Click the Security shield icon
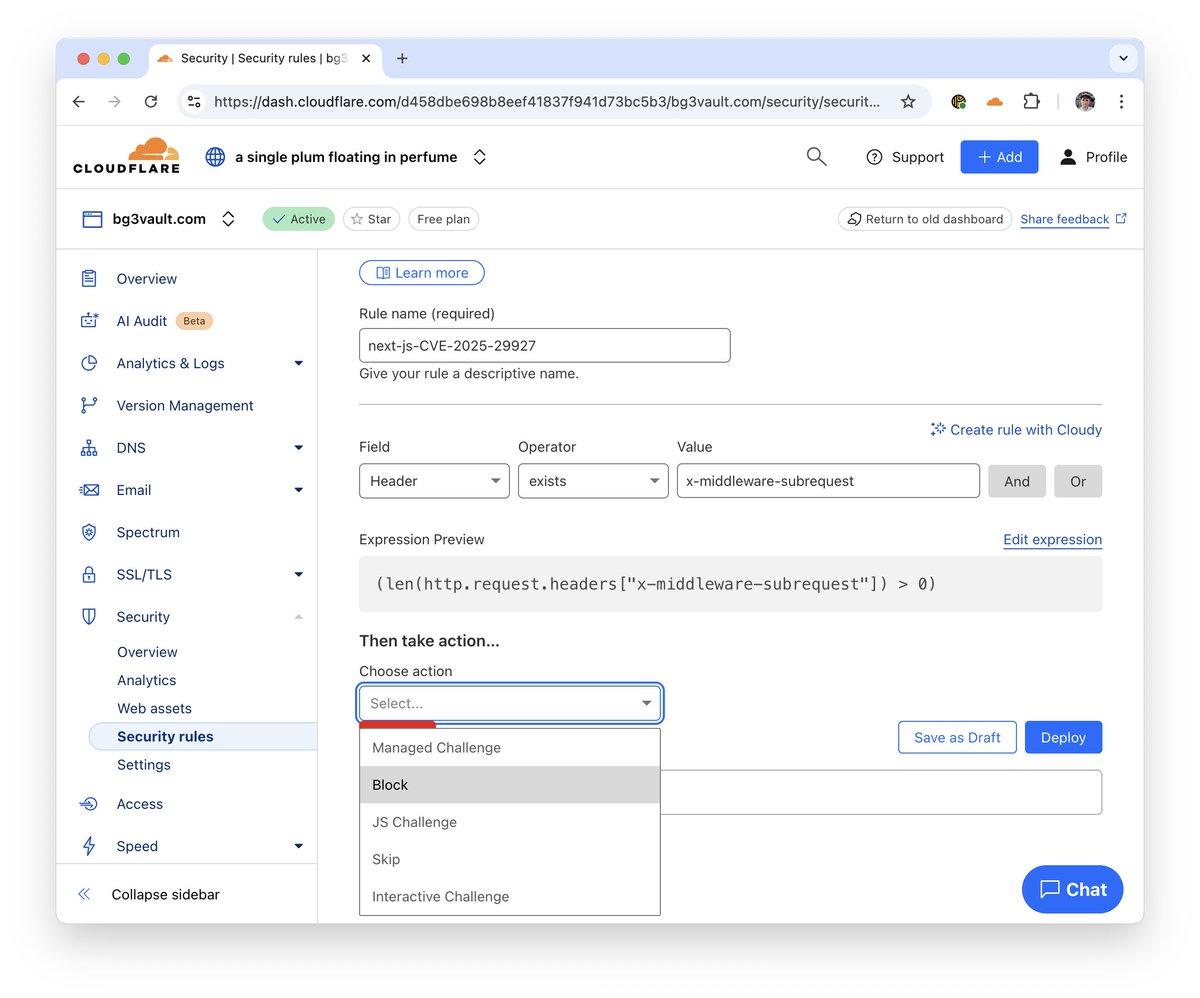 pyautogui.click(x=89, y=617)
